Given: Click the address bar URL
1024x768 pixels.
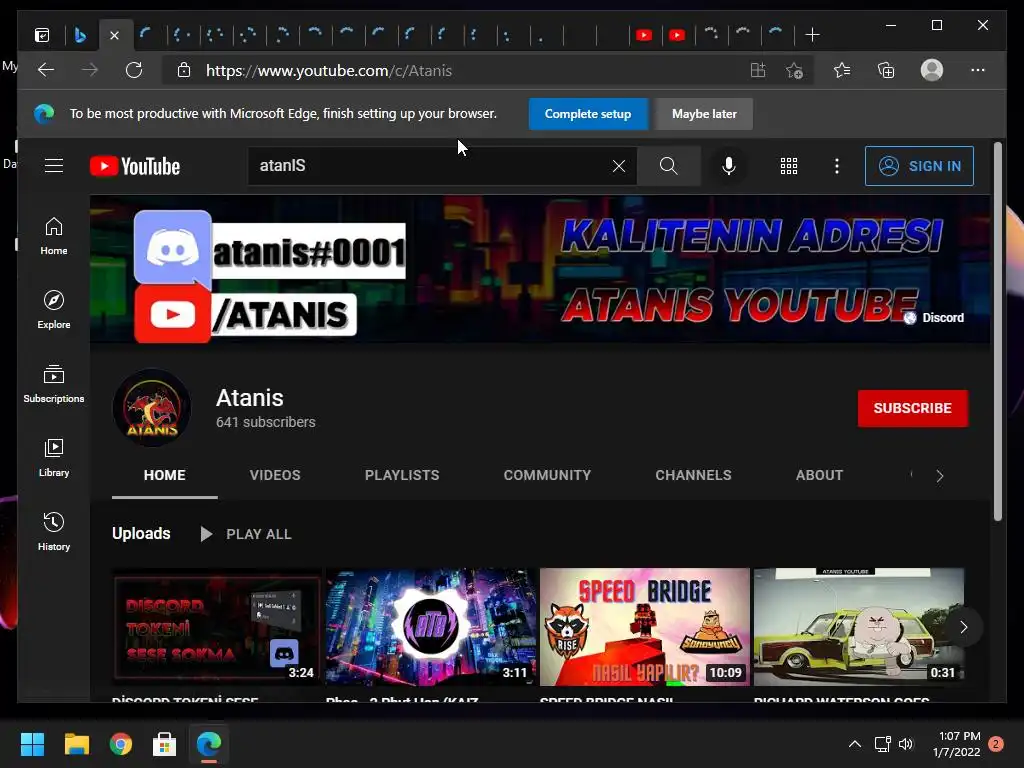Looking at the screenshot, I should tap(329, 71).
